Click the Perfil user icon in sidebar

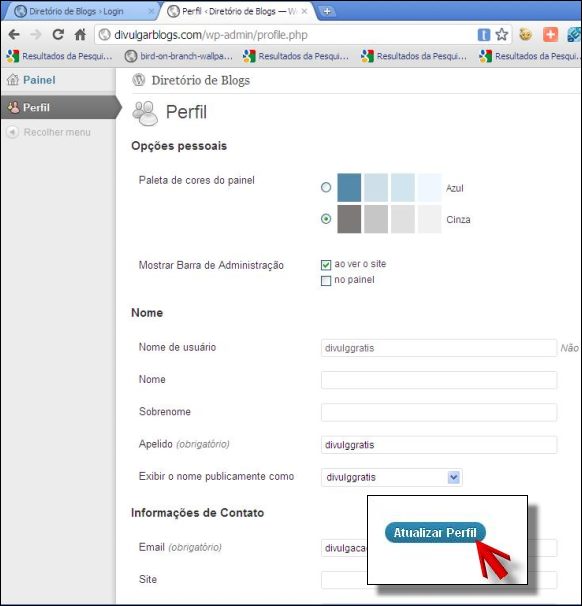(x=14, y=107)
